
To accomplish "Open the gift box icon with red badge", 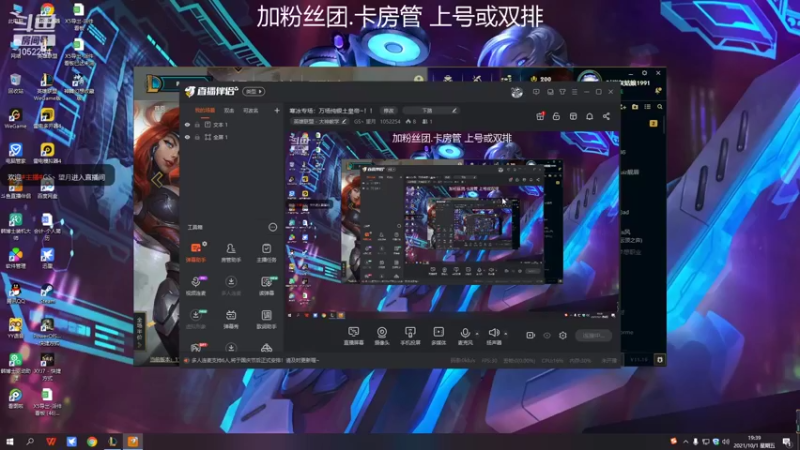I will [x=540, y=116].
